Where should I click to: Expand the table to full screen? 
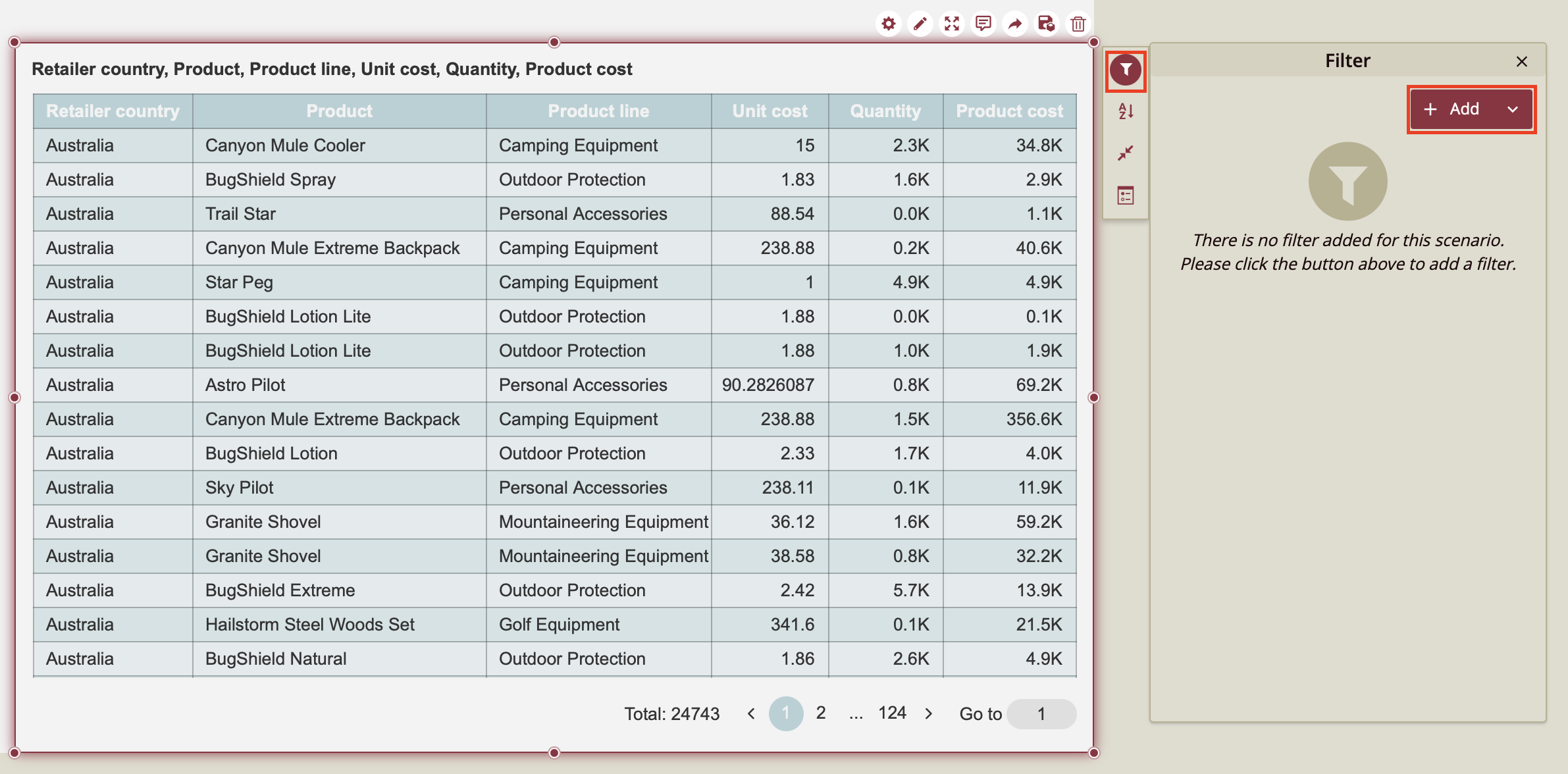pyautogui.click(x=951, y=24)
